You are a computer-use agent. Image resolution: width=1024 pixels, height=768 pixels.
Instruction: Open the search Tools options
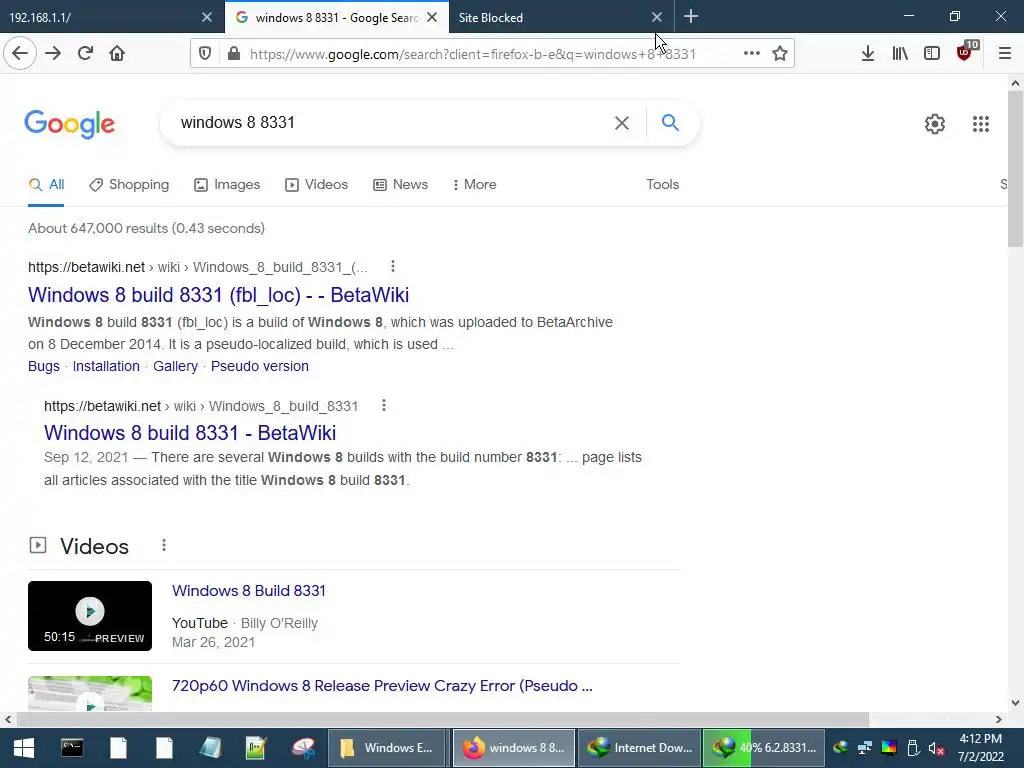tap(663, 185)
